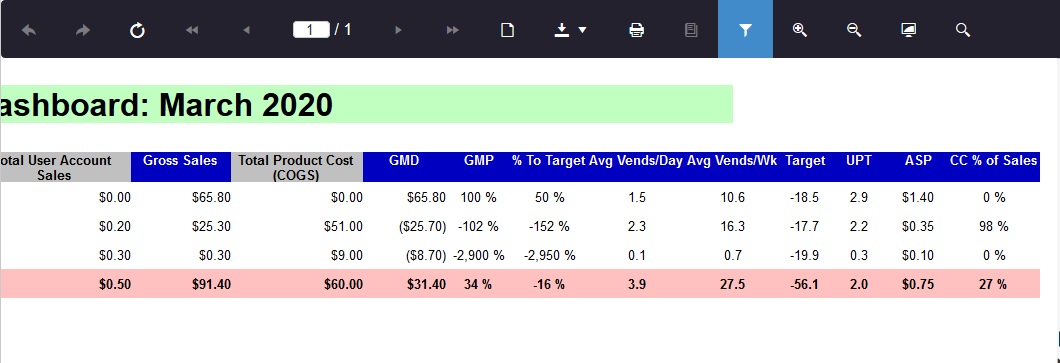Select the 27.5 total Avg Vends/Wk

(733, 285)
